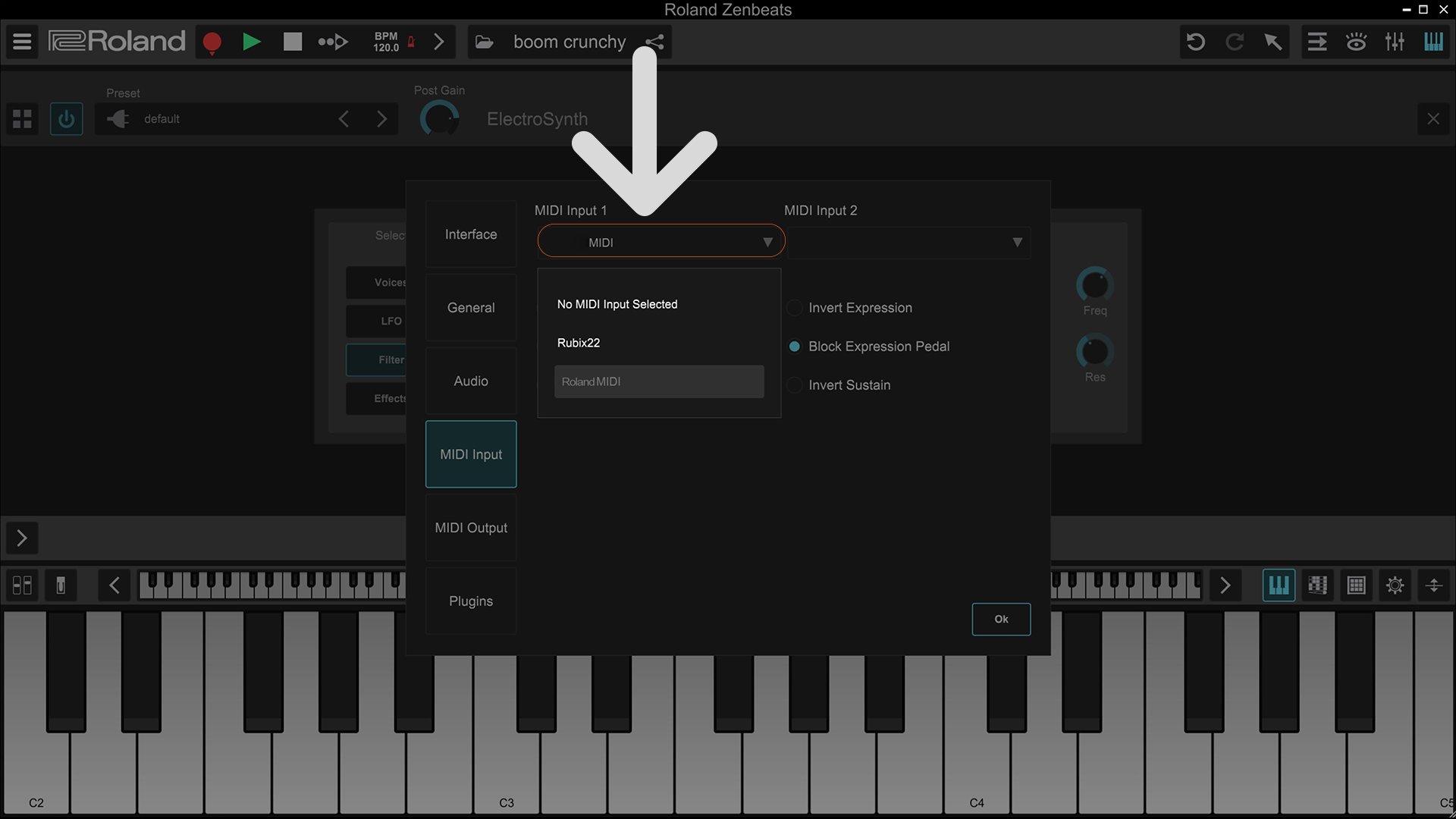Select the piano keys input mode
This screenshot has height=819, width=1456.
tap(1279, 585)
